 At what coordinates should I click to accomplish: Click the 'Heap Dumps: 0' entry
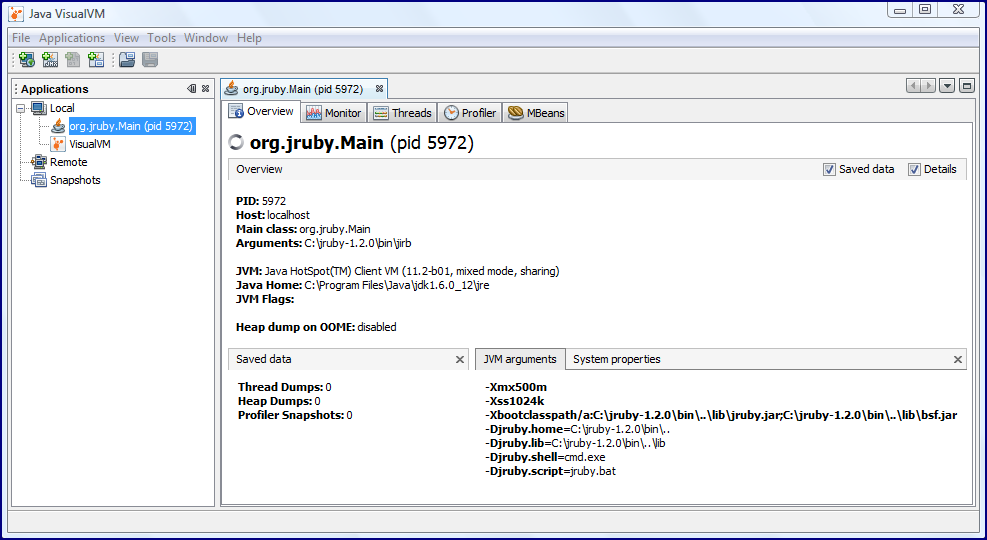coord(279,401)
